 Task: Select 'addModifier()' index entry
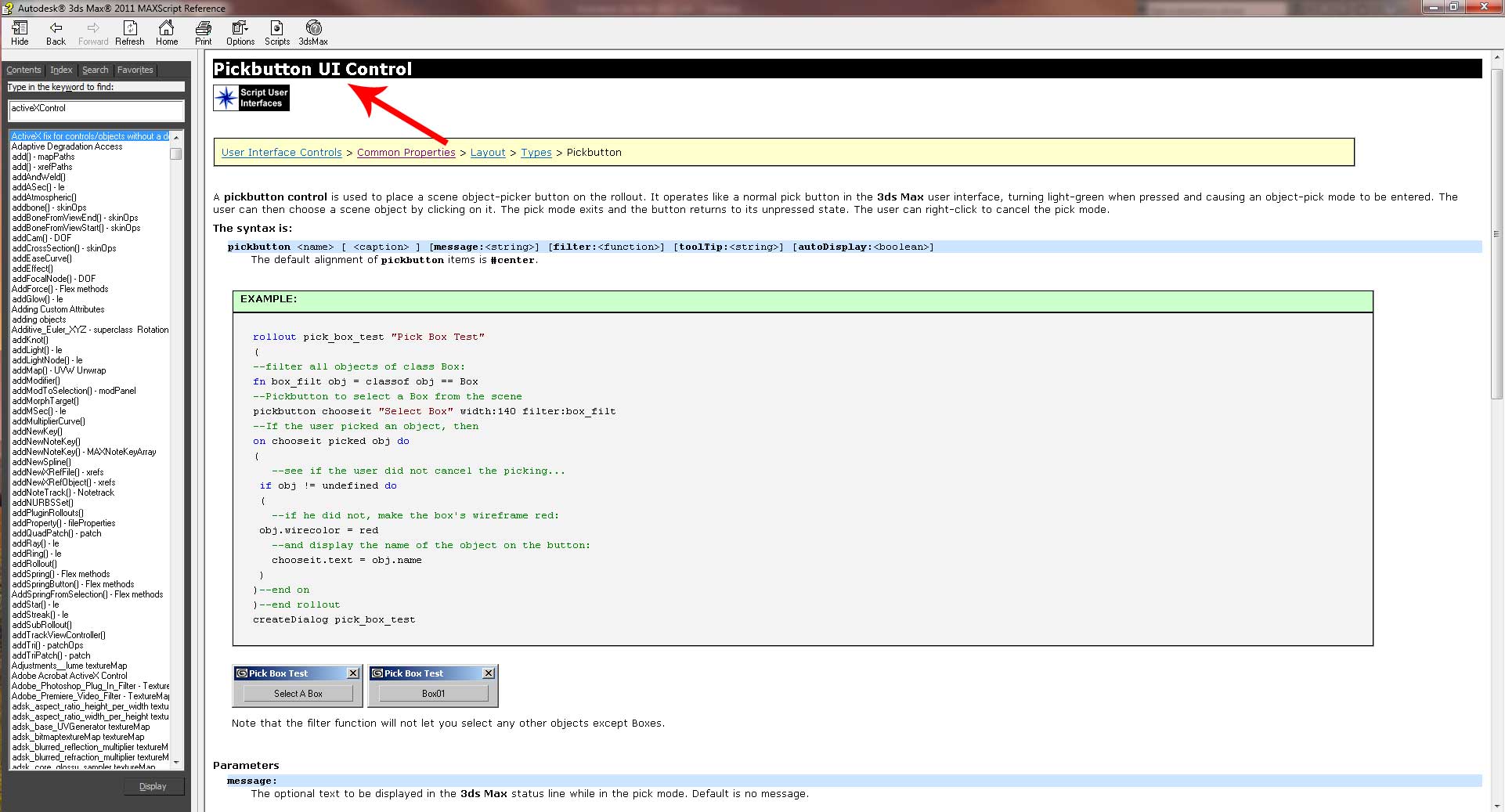36,381
